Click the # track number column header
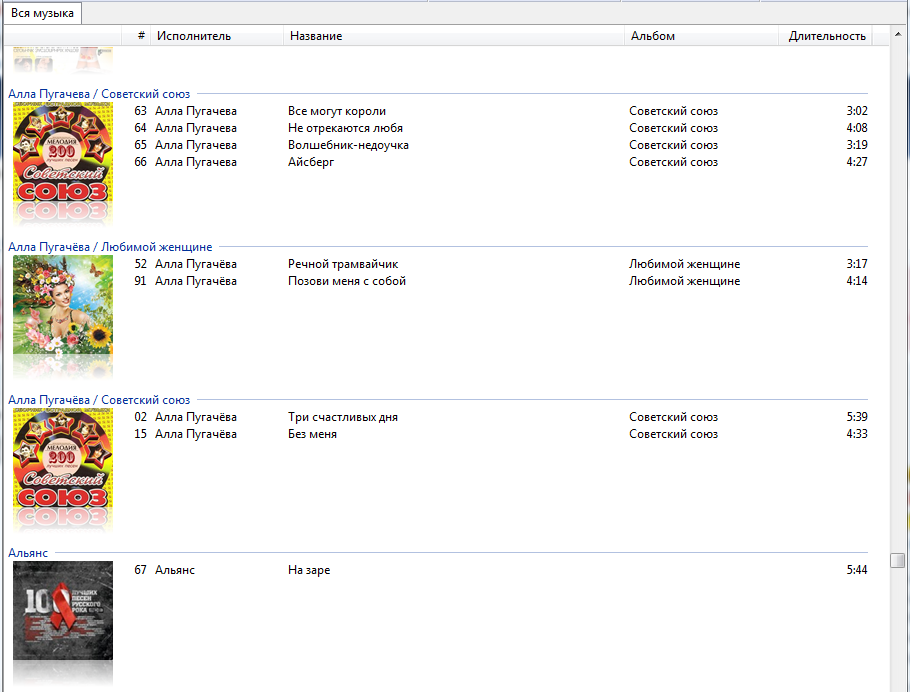 click(141, 36)
